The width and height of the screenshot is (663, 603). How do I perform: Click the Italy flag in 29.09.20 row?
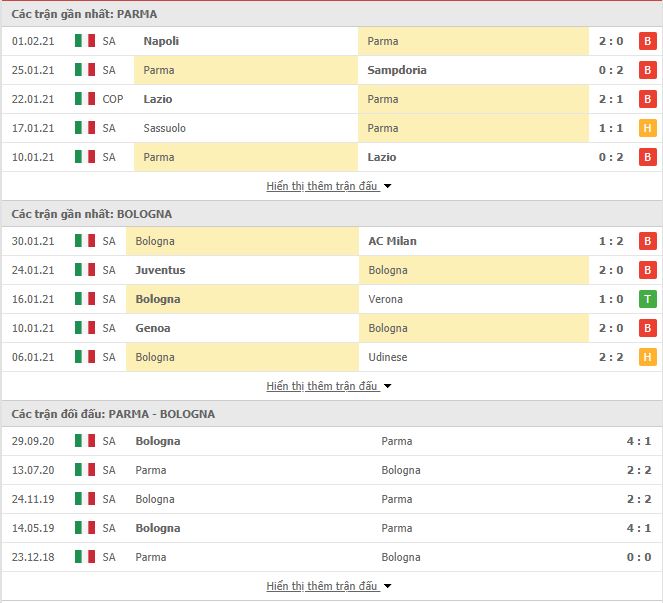point(85,441)
